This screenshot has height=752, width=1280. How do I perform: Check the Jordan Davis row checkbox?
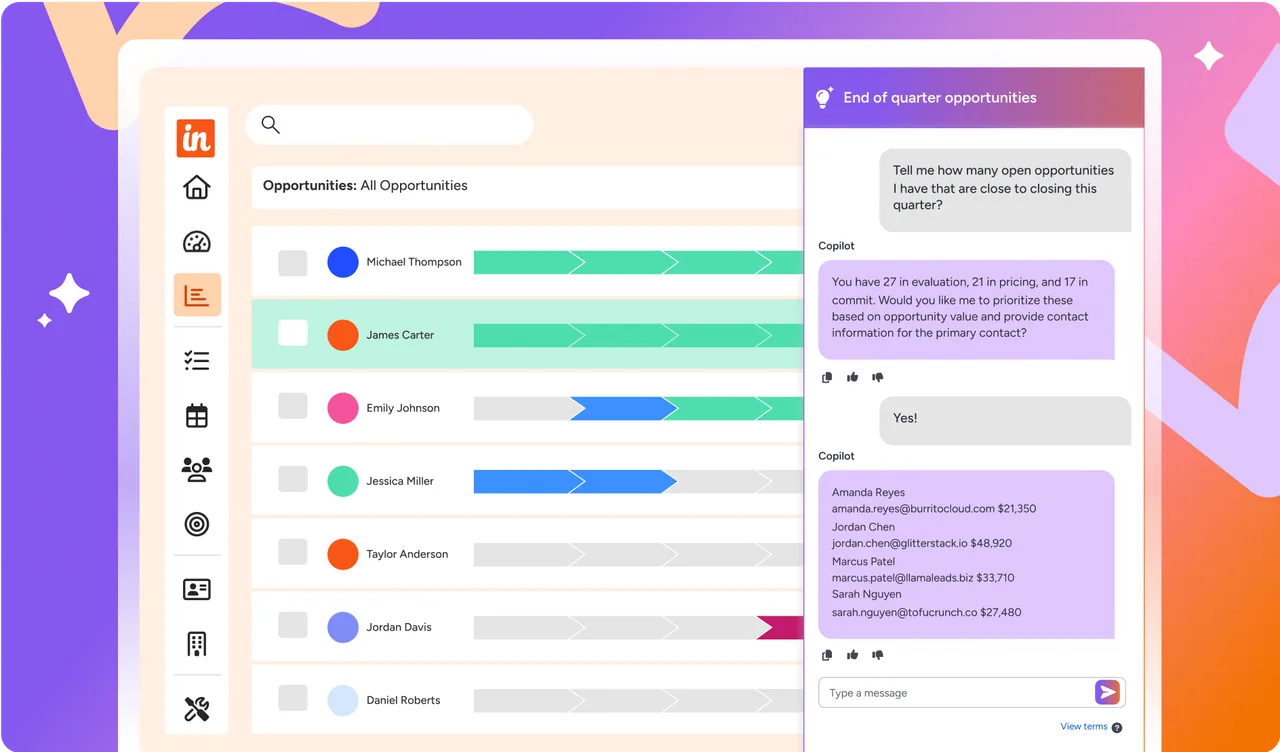[293, 625]
